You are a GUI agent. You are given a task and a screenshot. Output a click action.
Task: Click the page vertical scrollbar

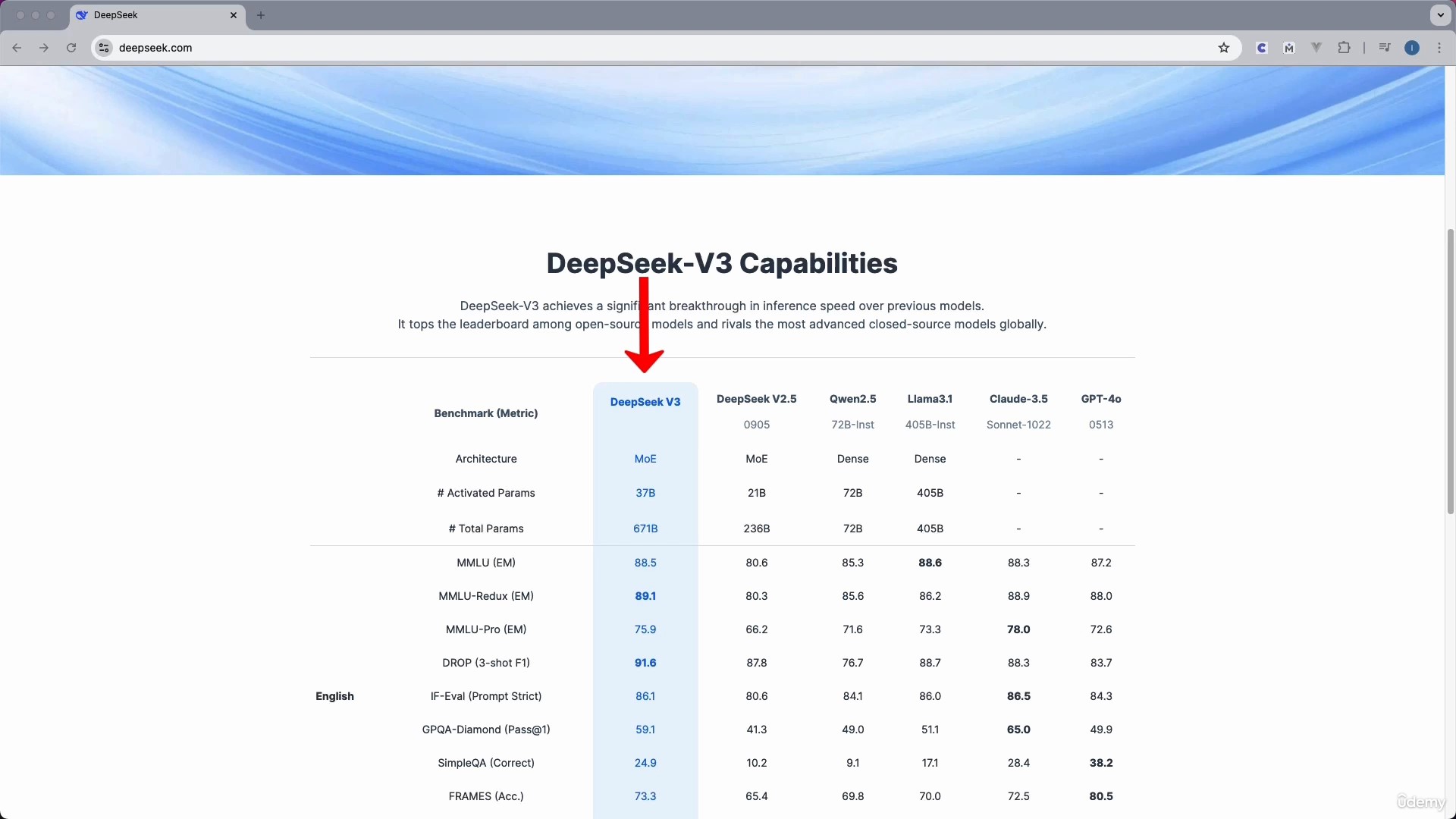(x=1450, y=372)
